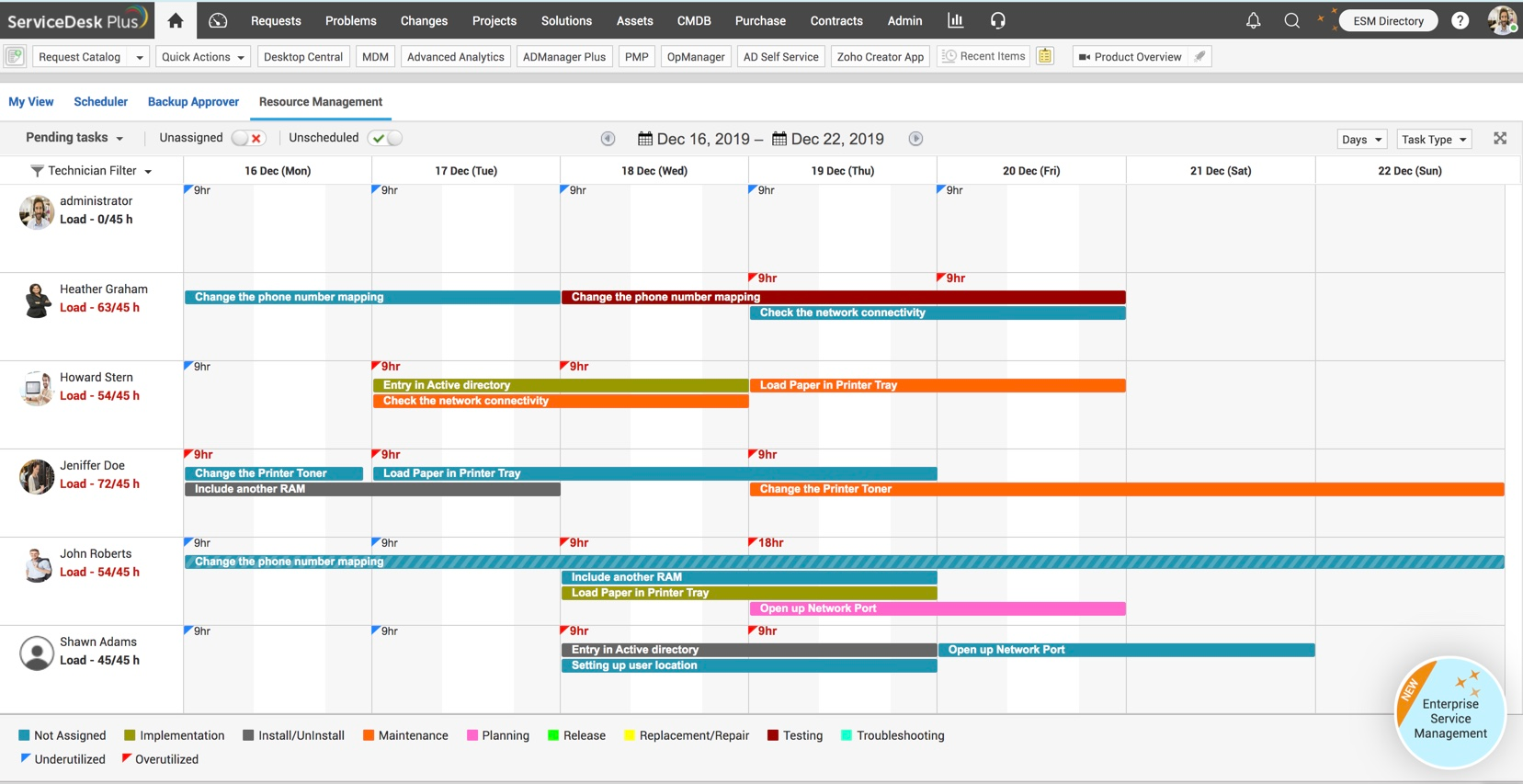Open Heather Graham's Check the network connectivity task
This screenshot has width=1523, height=784.
[x=938, y=313]
